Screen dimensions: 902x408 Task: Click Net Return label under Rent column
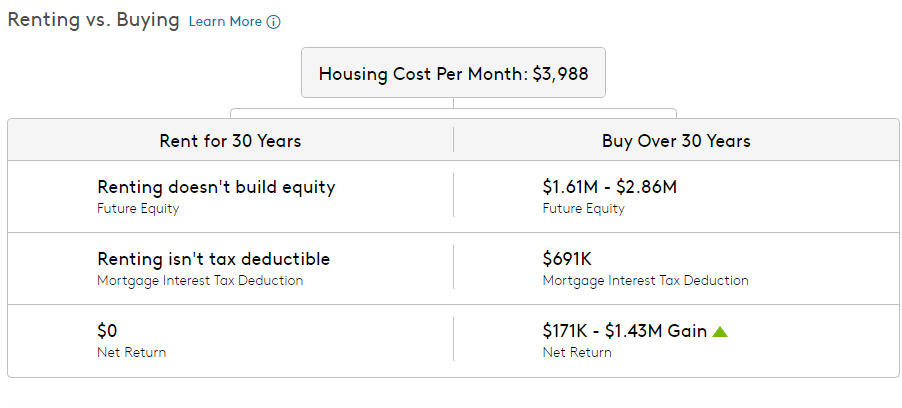(131, 352)
